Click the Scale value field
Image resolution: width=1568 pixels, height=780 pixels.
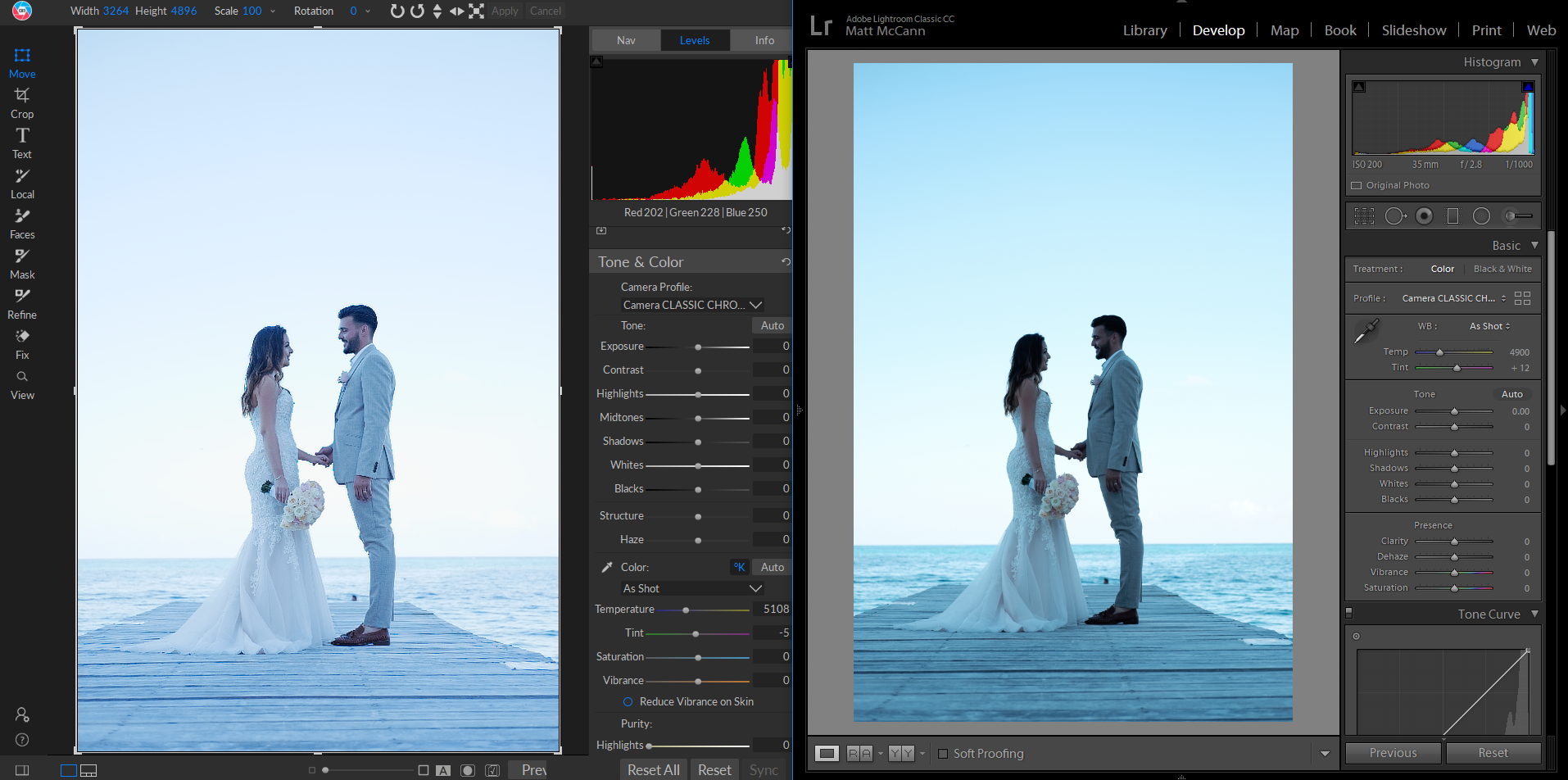coord(252,11)
